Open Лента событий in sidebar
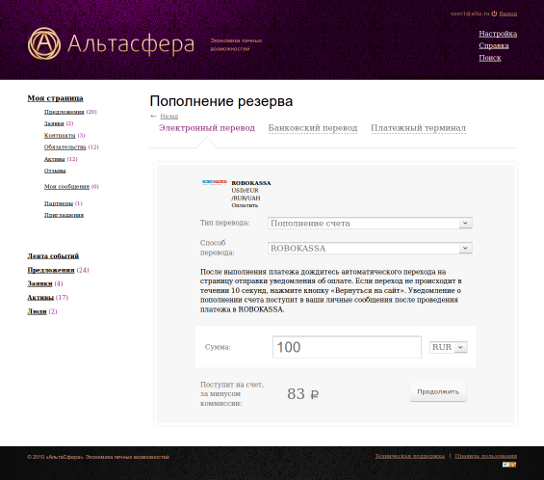 [x=53, y=256]
